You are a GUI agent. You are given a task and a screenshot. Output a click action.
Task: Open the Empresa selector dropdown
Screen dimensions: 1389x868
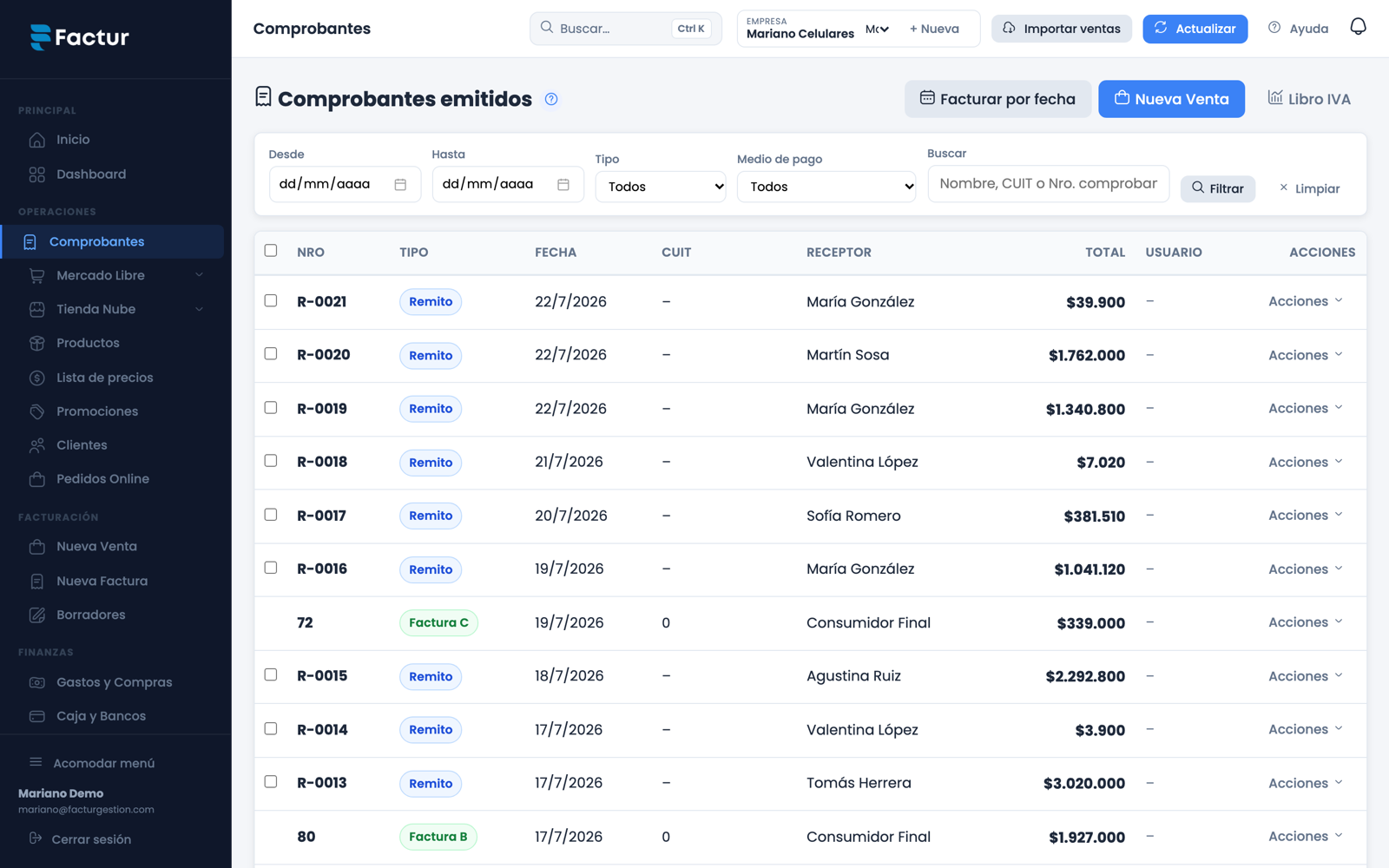coord(877,30)
